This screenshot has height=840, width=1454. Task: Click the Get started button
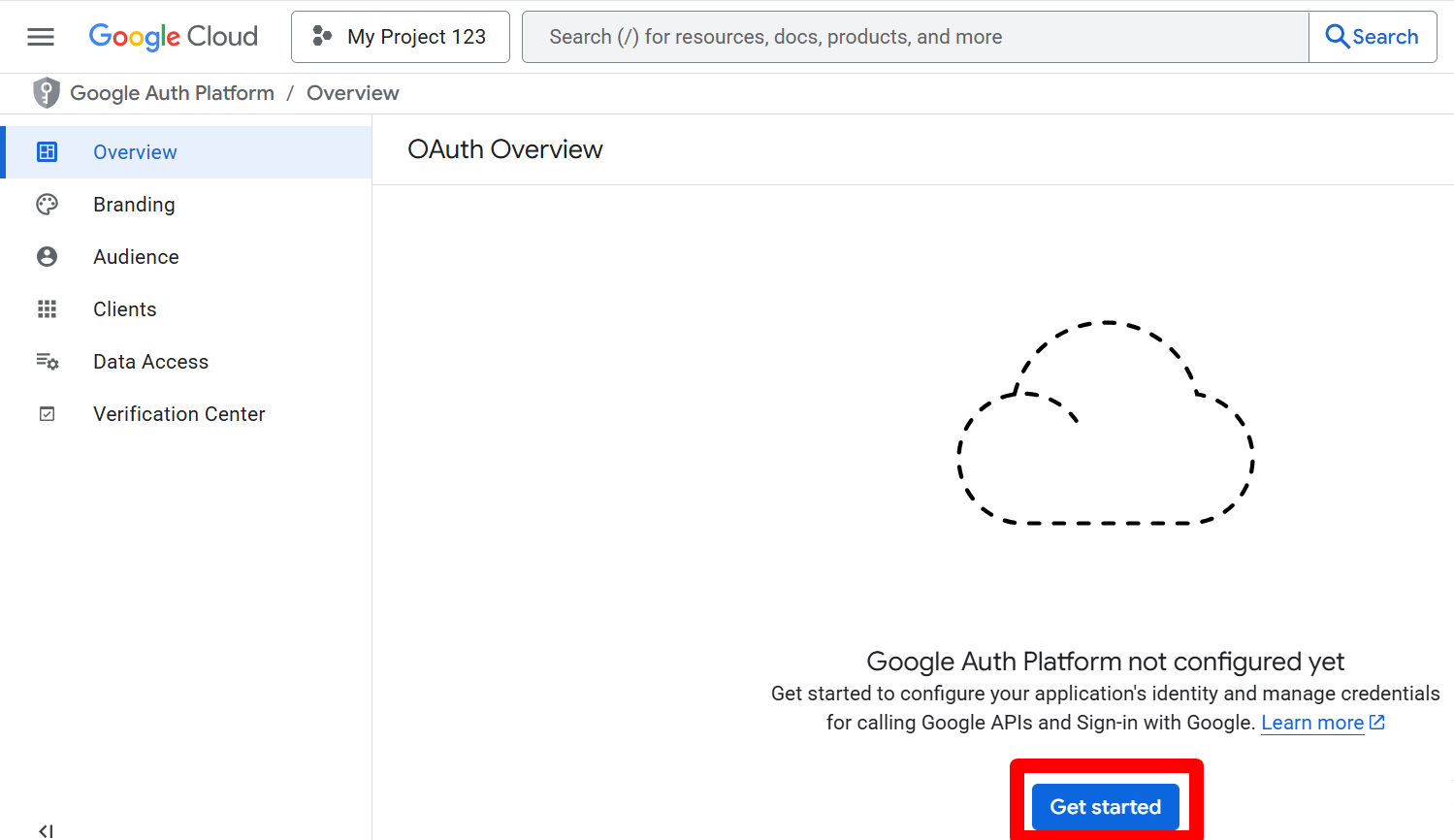1106,807
